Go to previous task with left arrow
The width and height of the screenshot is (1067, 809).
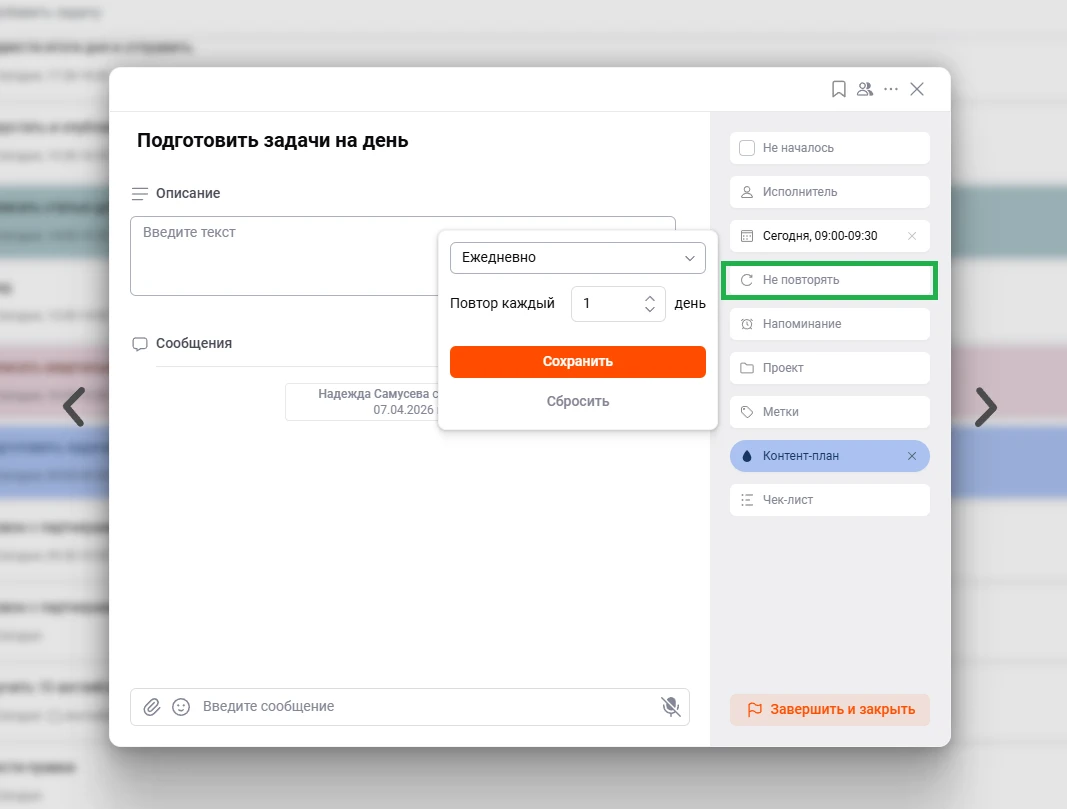[x=74, y=407]
